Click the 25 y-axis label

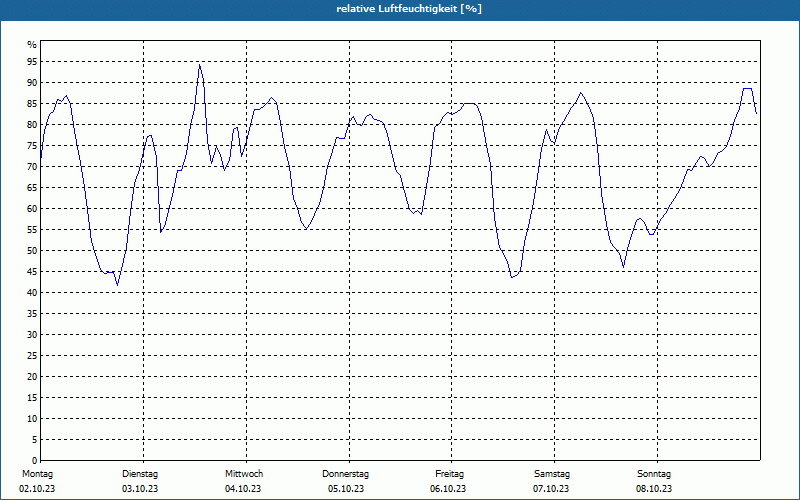click(32, 356)
